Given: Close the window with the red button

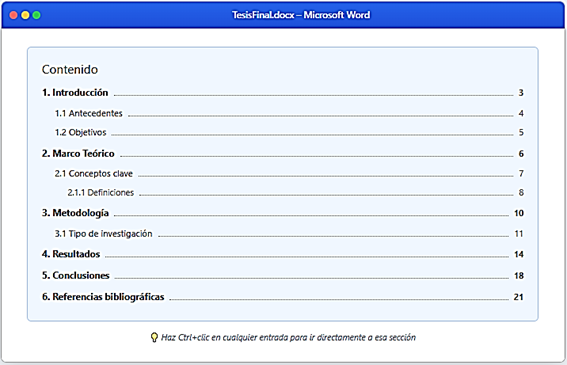Looking at the screenshot, I should [13, 15].
